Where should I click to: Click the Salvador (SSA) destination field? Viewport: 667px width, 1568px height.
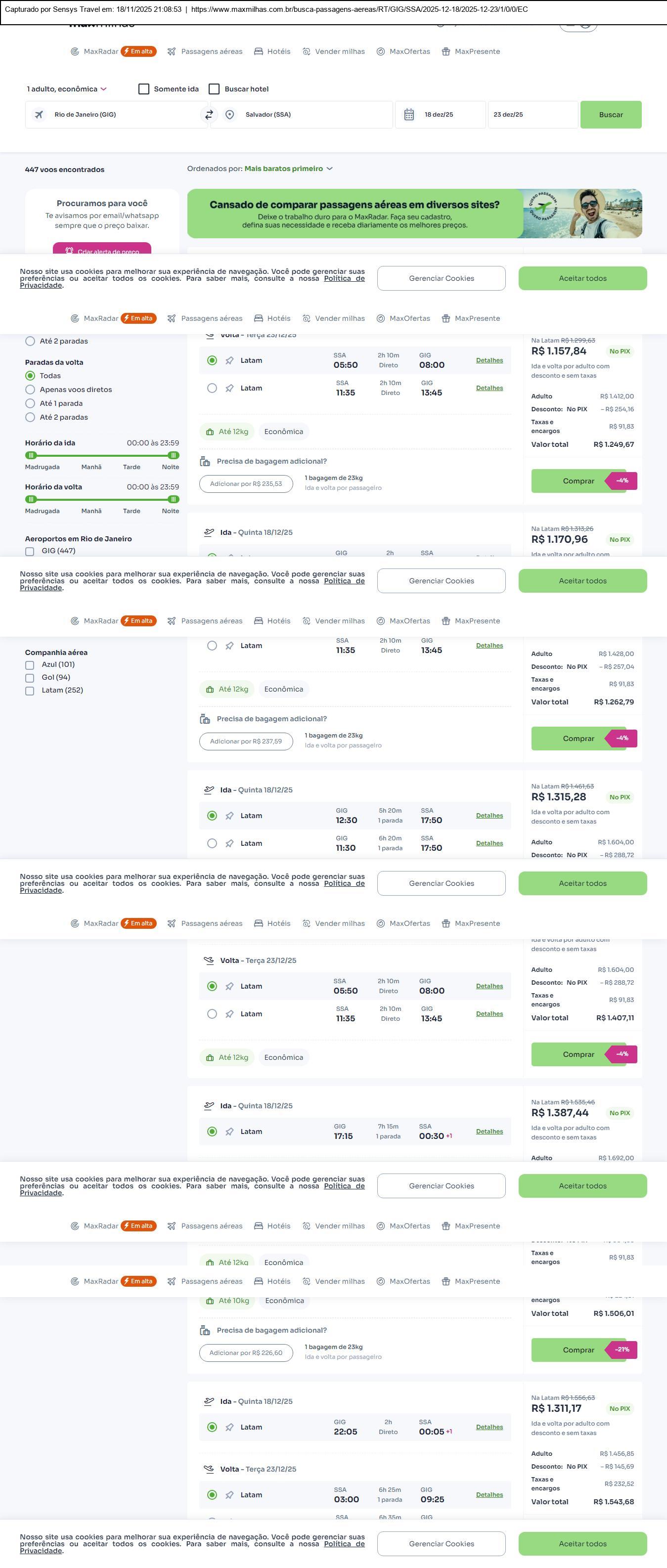pyautogui.click(x=304, y=114)
